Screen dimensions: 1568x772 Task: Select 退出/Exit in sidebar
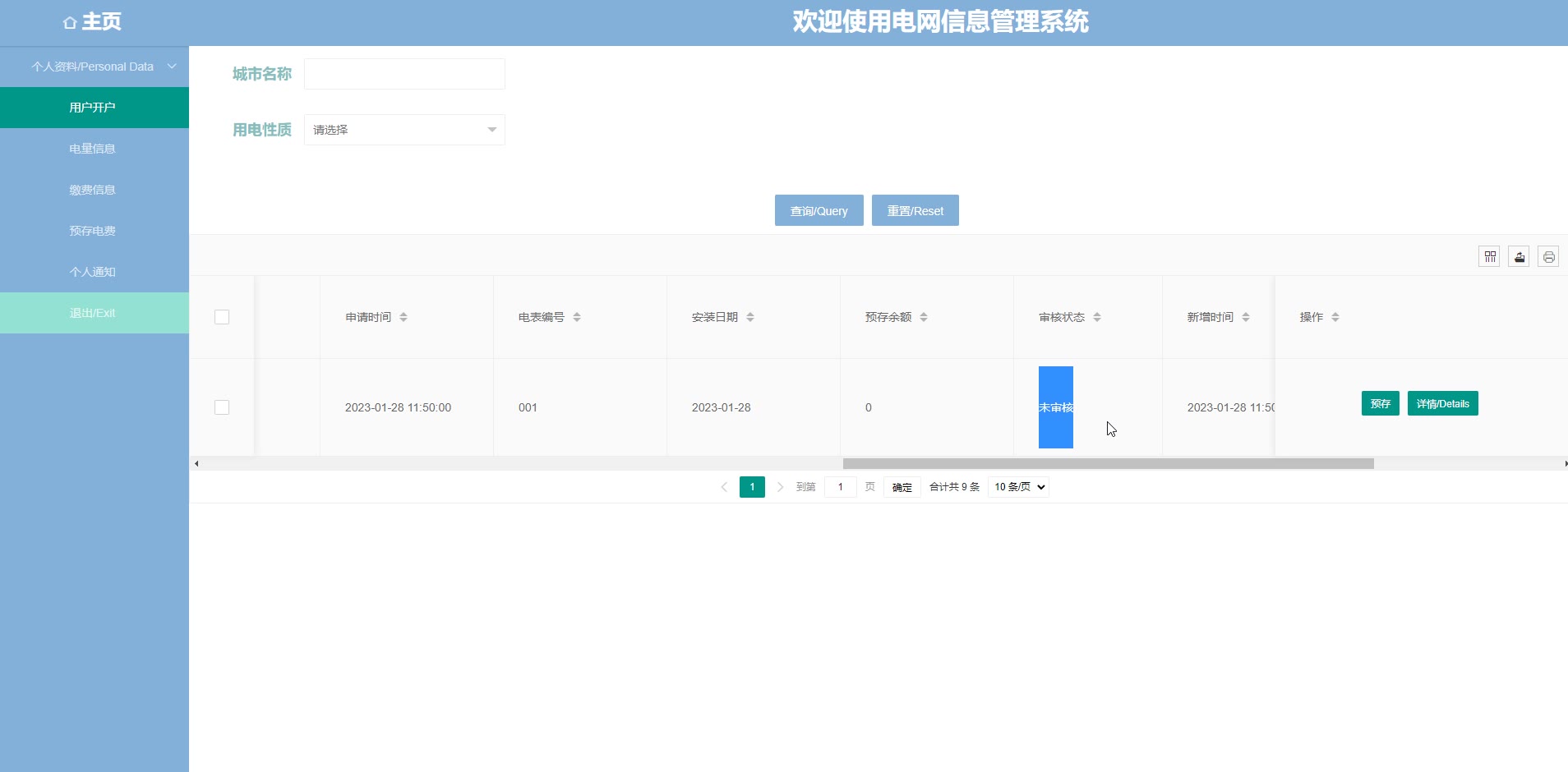tap(93, 313)
